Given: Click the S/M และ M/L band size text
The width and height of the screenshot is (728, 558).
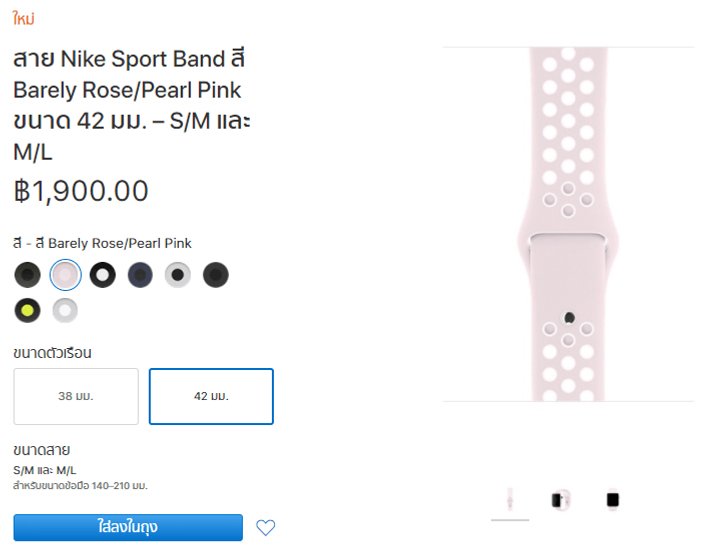Looking at the screenshot, I should [x=45, y=470].
